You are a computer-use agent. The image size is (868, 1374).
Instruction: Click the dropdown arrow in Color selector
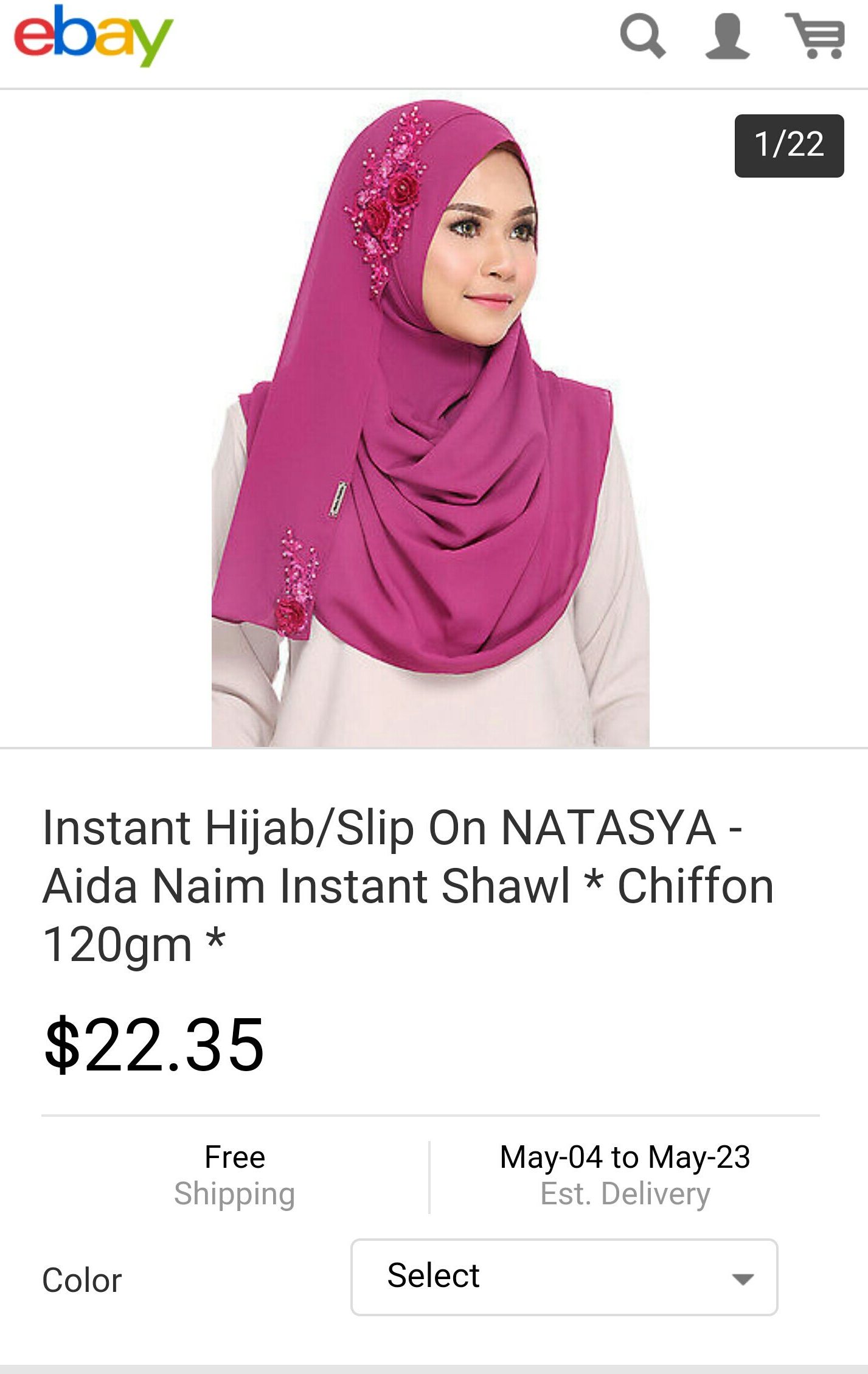coord(743,1279)
